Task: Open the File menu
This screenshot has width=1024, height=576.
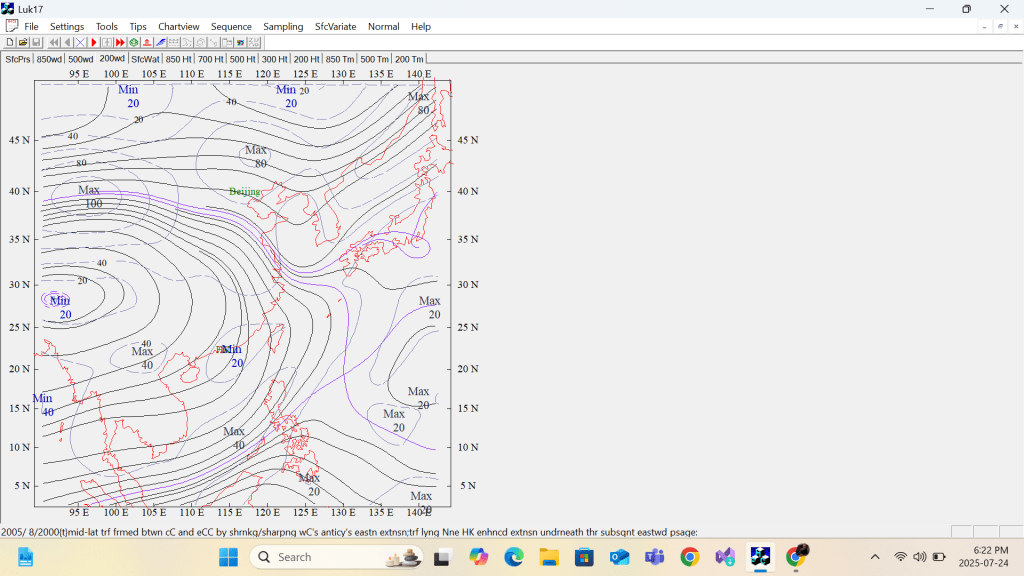Action: (31, 26)
